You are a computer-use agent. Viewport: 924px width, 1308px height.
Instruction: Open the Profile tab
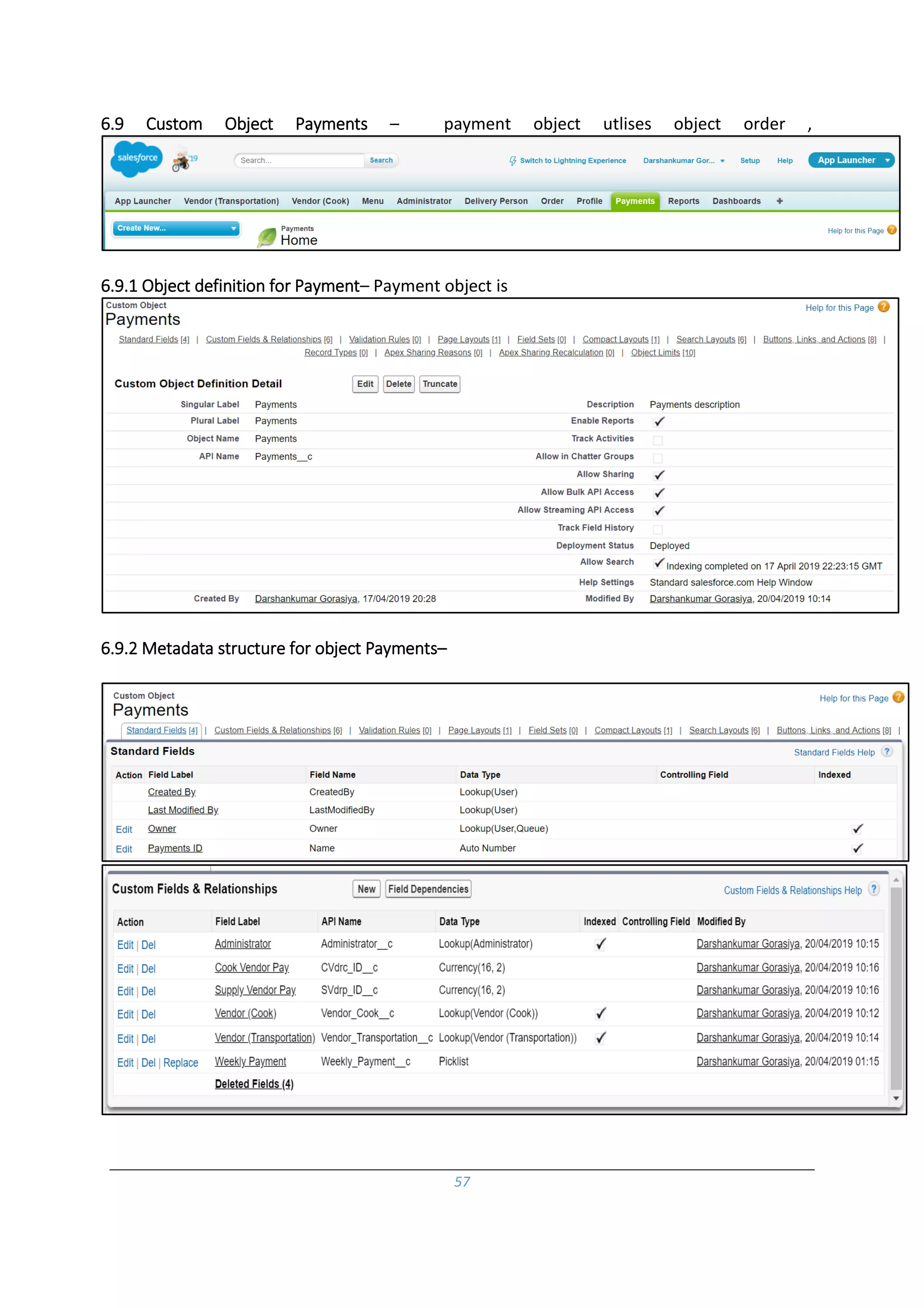click(x=589, y=201)
